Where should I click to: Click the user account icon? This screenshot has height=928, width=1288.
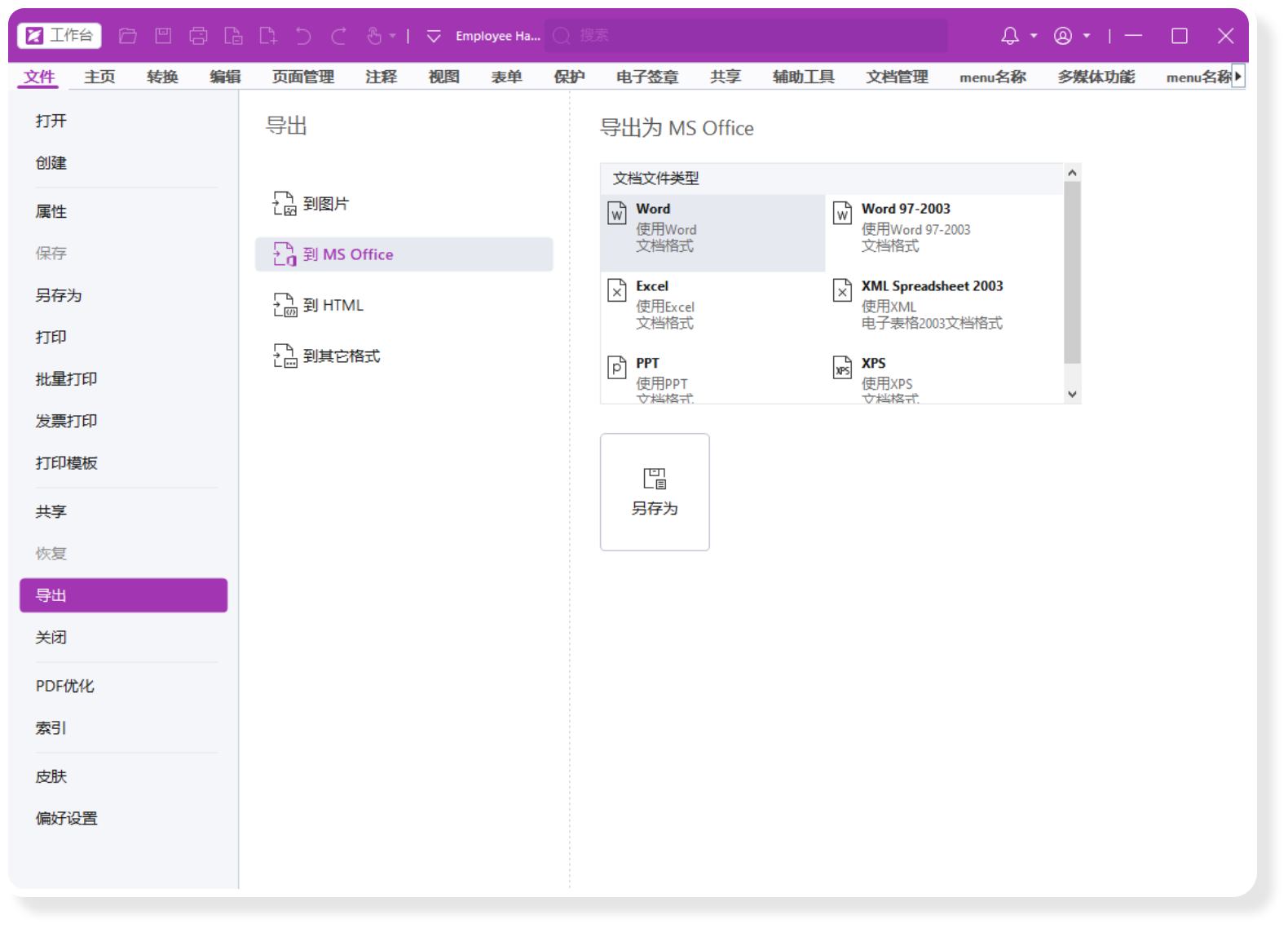pos(1063,36)
